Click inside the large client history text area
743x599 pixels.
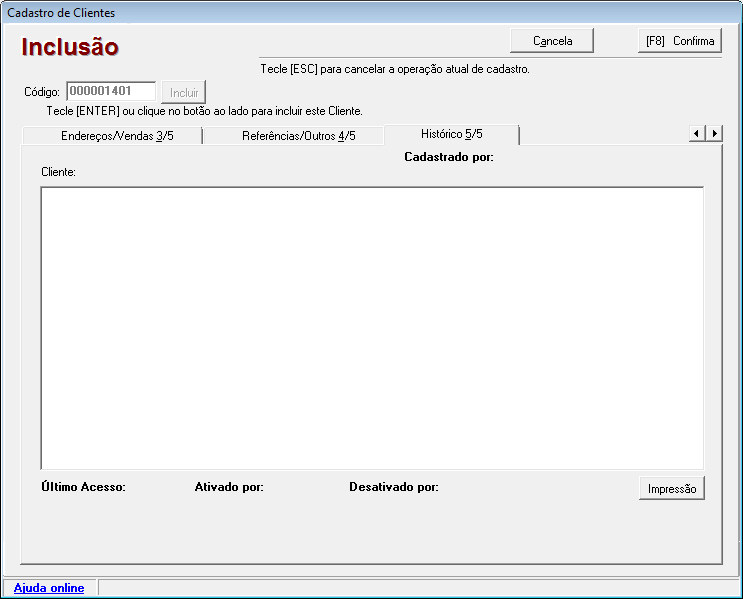(x=372, y=328)
